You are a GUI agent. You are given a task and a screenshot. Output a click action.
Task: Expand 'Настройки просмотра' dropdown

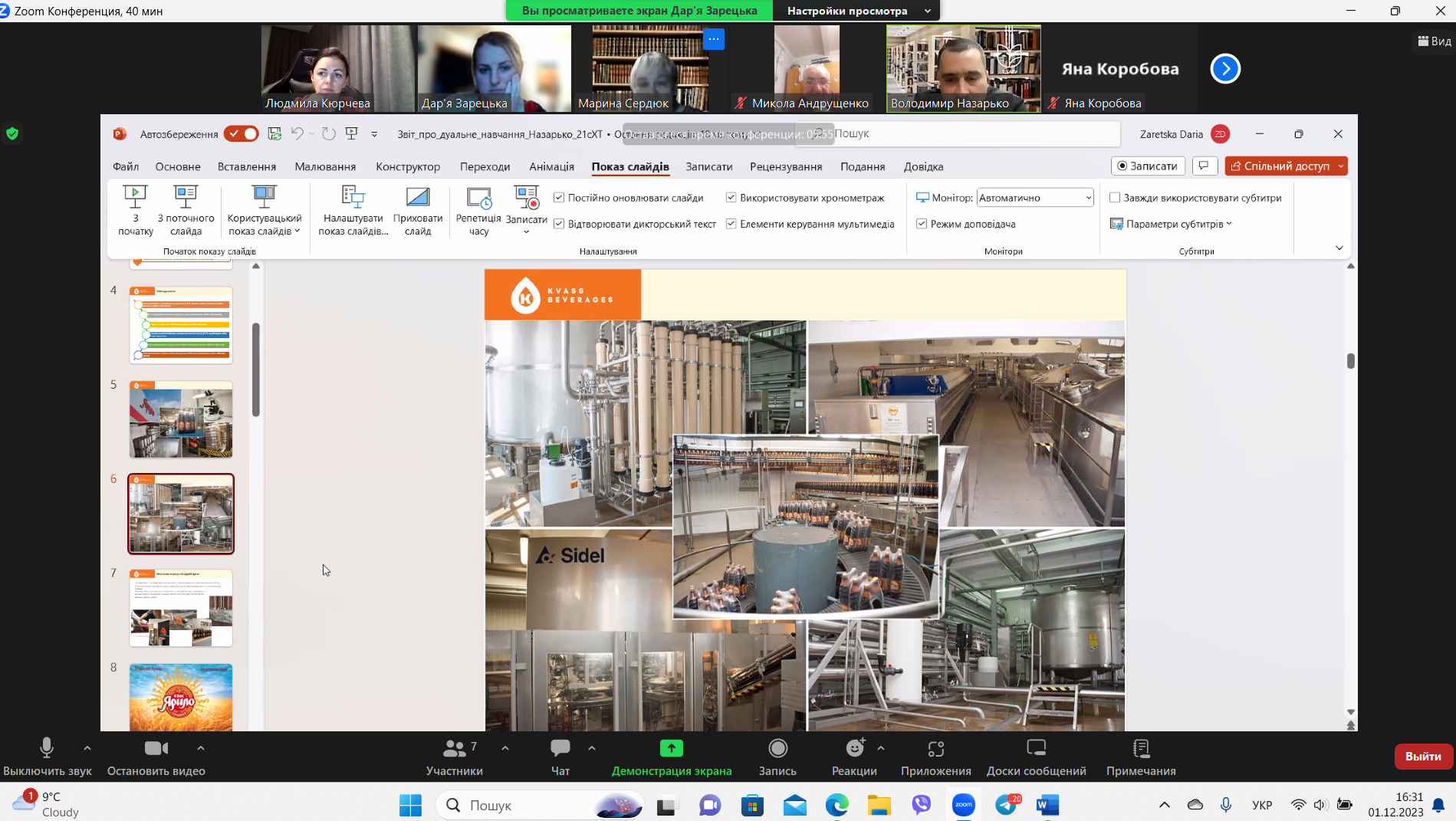point(928,11)
